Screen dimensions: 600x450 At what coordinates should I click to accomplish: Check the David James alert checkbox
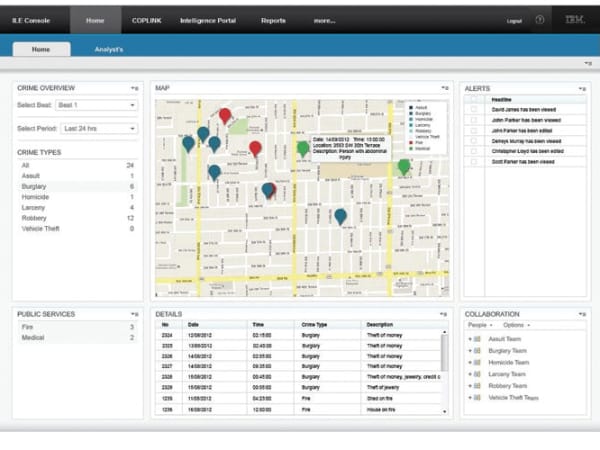[473, 109]
